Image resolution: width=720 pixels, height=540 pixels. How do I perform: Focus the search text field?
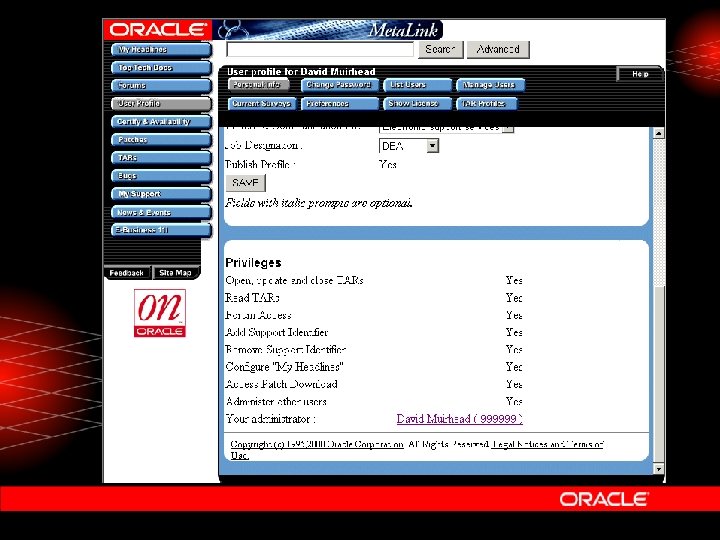click(x=320, y=50)
